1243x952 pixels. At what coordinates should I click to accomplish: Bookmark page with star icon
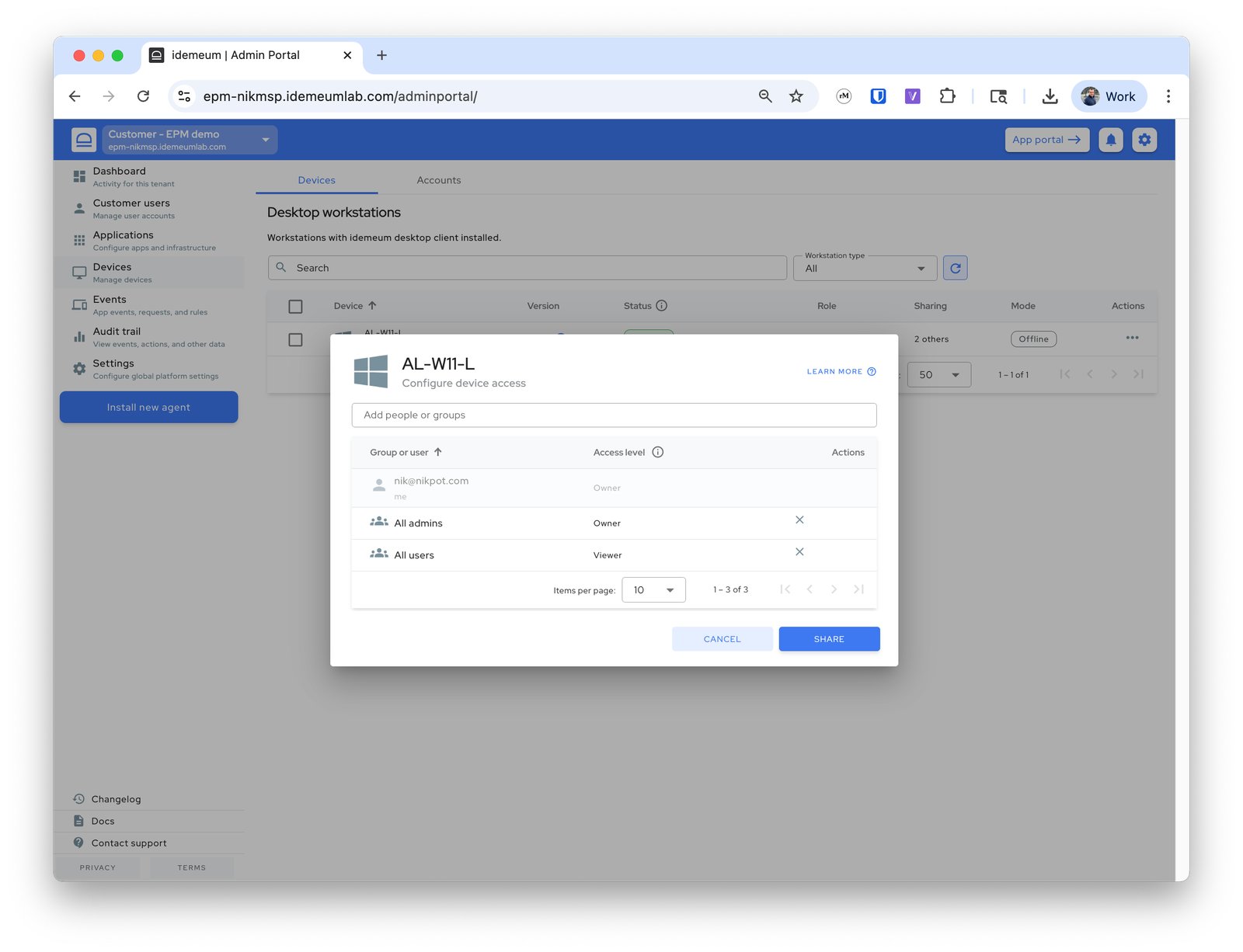796,96
